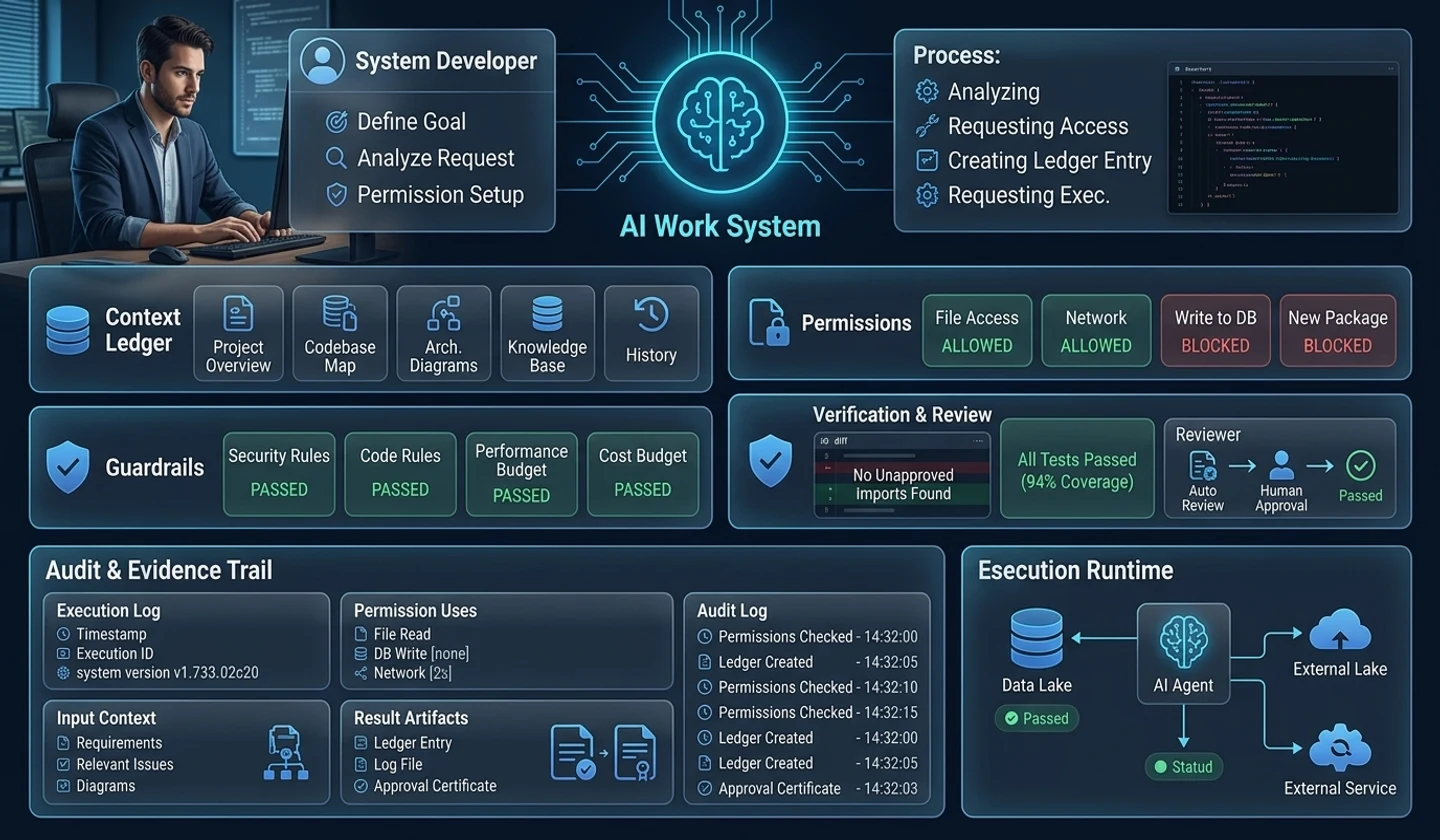1440x840 pixels.
Task: Click the File Read page icon
Action: (361, 634)
